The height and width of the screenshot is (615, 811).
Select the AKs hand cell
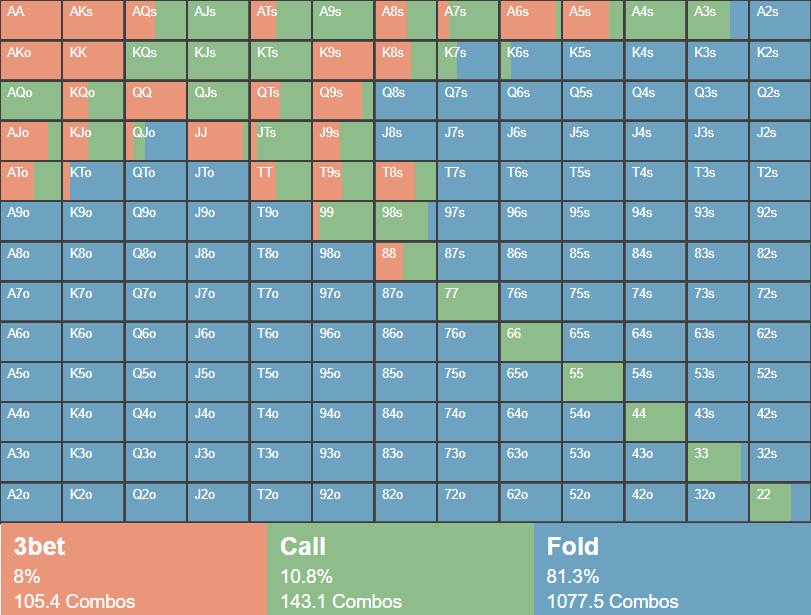tap(93, 20)
